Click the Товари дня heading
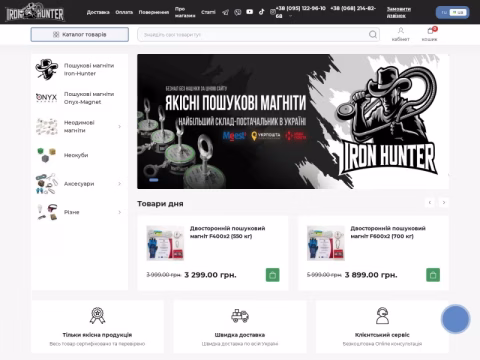Screen dimensions: 480x360 click(160, 204)
